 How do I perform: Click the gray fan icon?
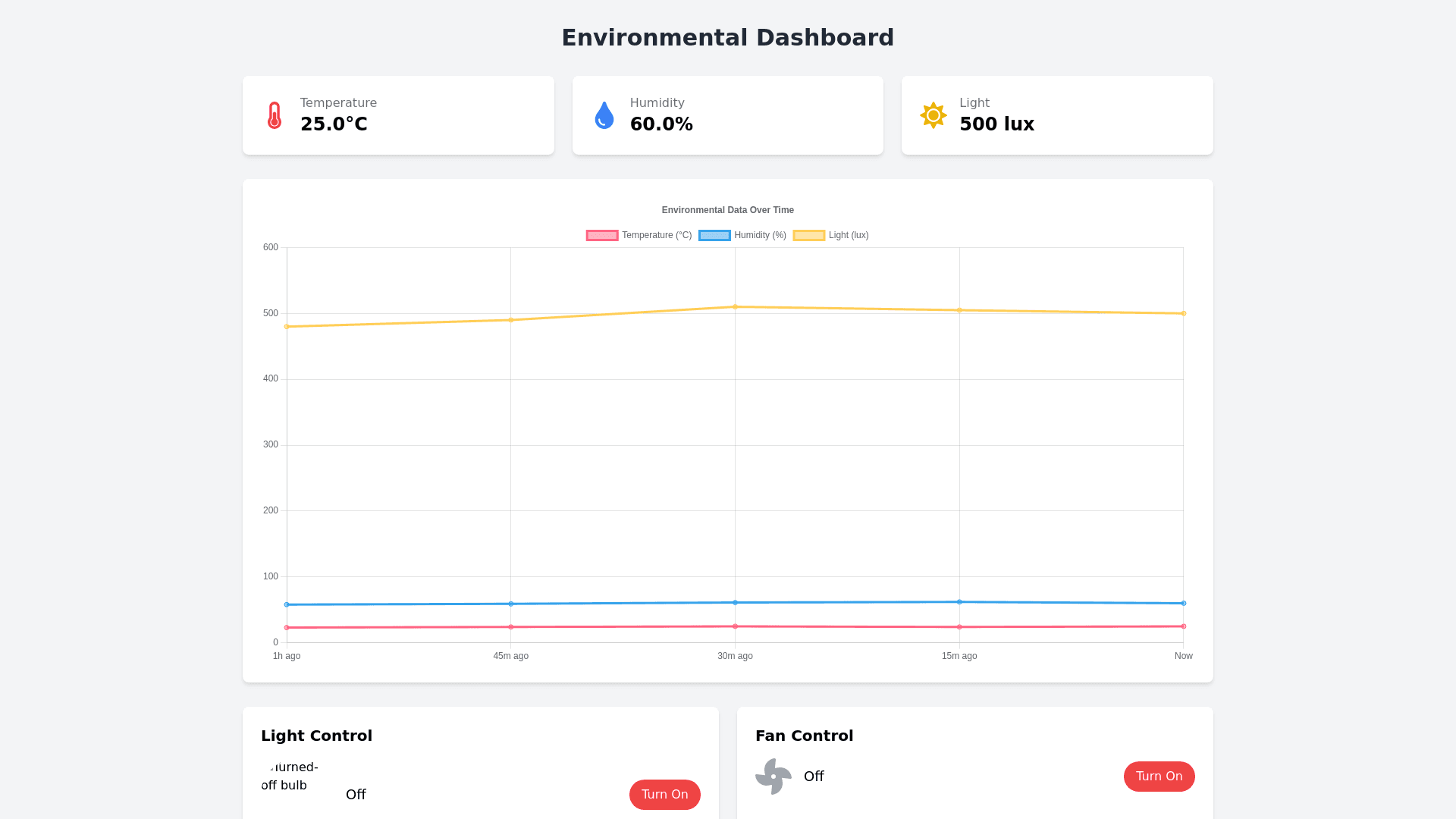click(773, 777)
